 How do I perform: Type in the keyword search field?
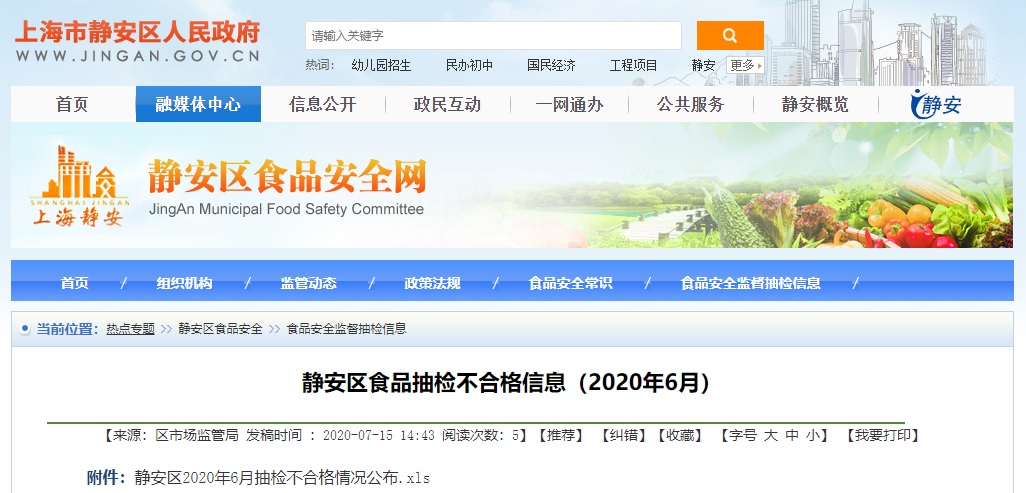click(492, 36)
